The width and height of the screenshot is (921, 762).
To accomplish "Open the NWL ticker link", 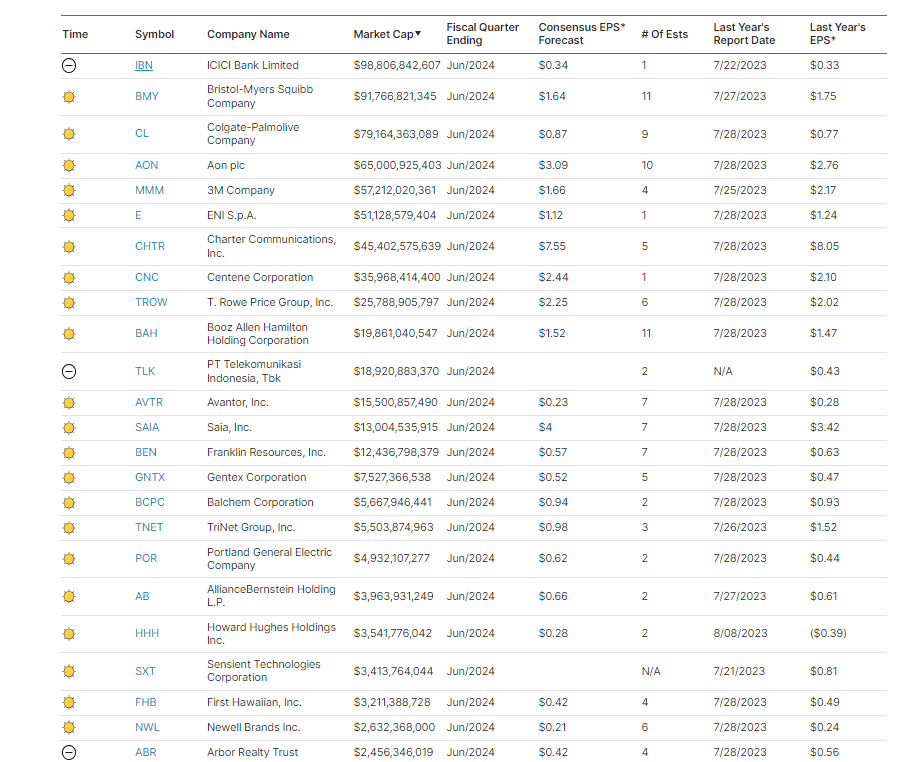I will tap(146, 727).
